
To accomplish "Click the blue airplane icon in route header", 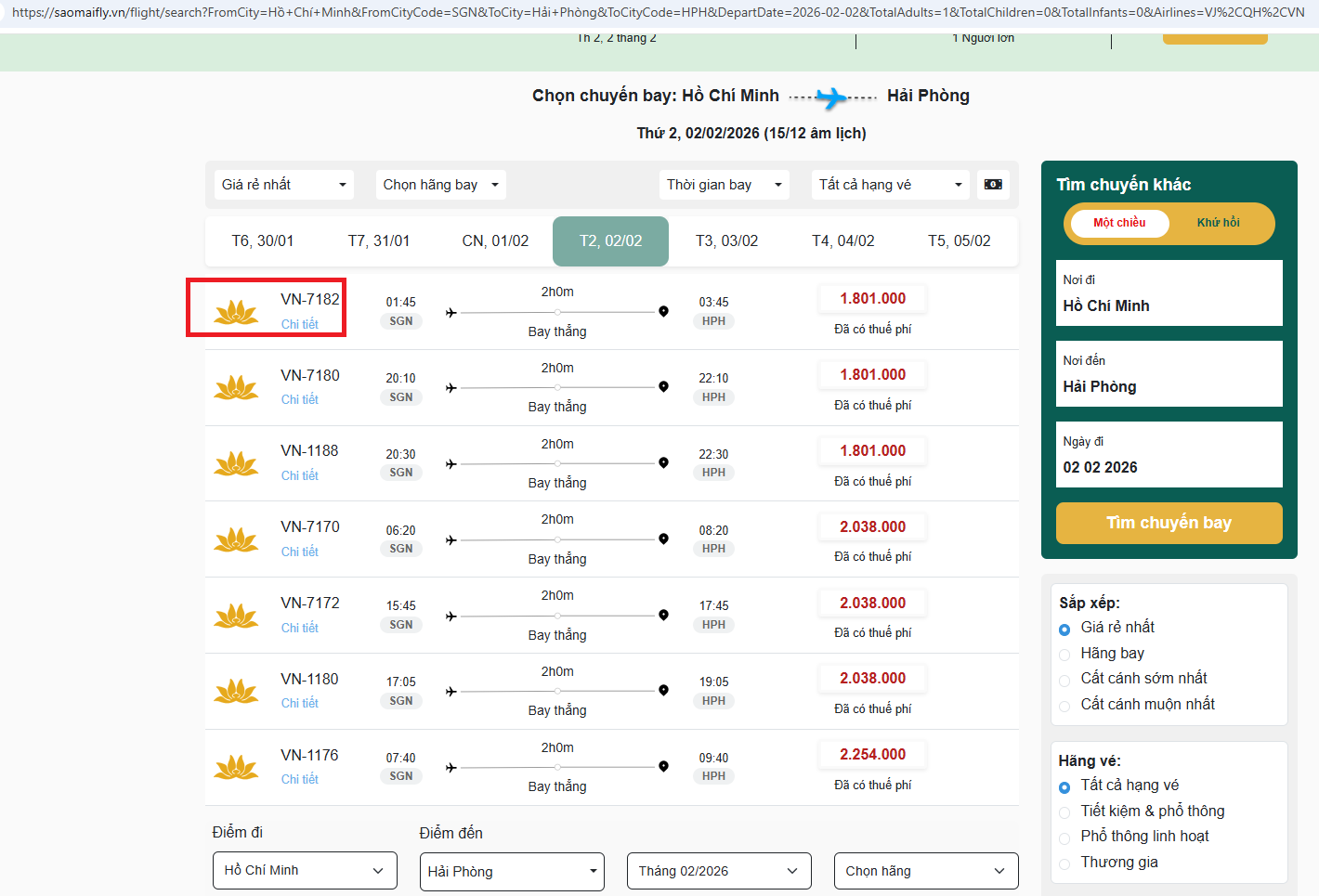I will pyautogui.click(x=832, y=97).
